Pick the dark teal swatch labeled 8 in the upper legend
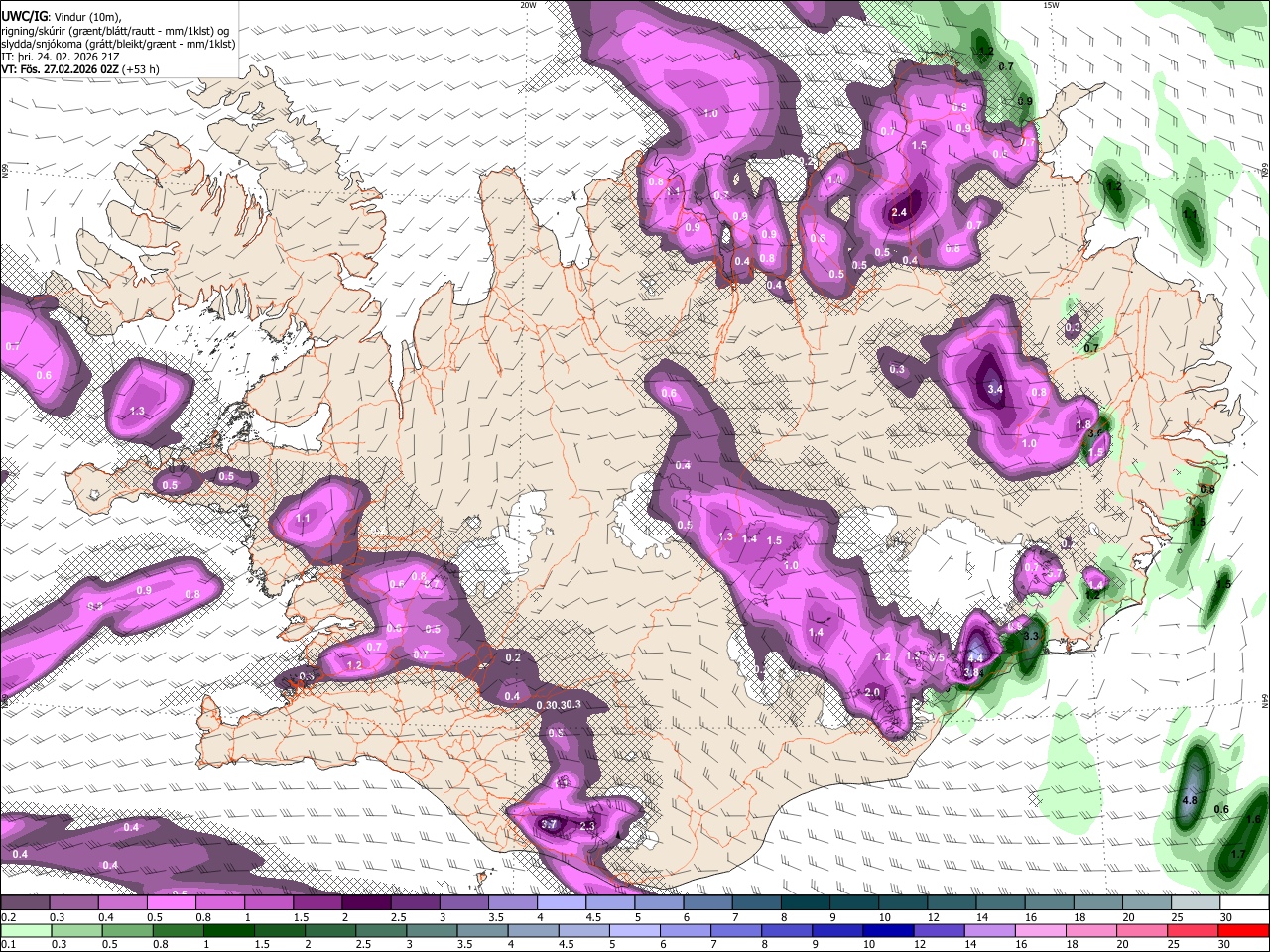 [807, 902]
